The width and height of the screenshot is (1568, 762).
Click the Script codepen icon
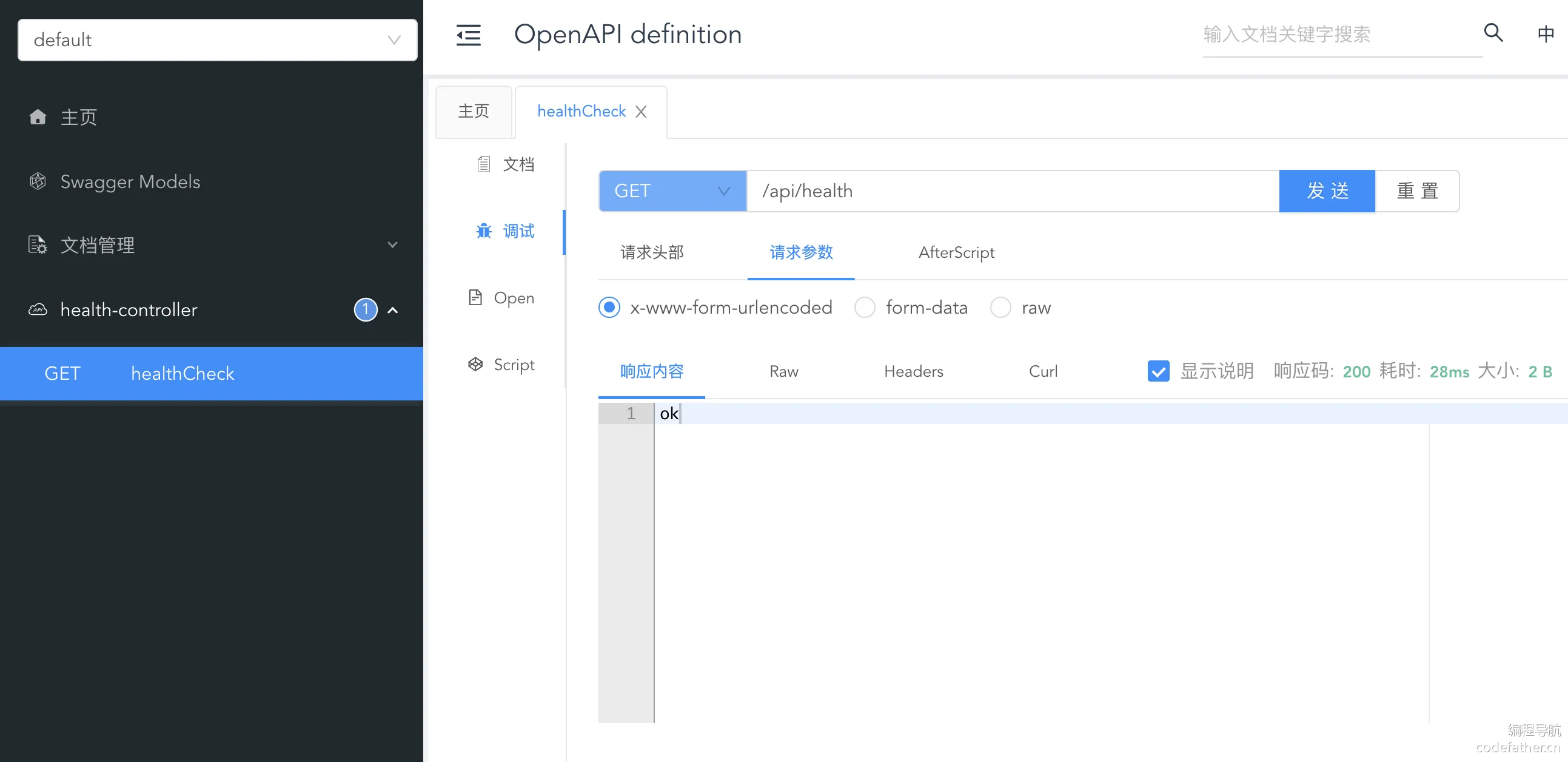pos(475,364)
